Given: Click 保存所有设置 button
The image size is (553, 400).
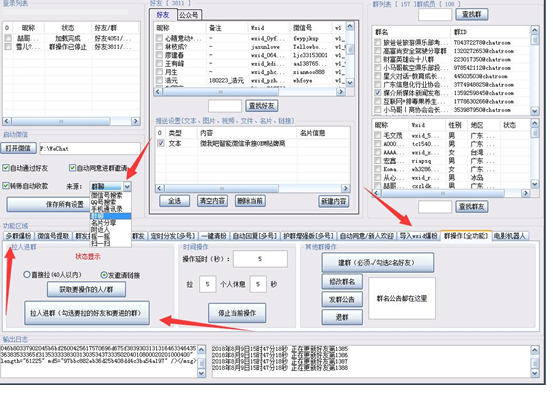Looking at the screenshot, I should click(x=48, y=204).
